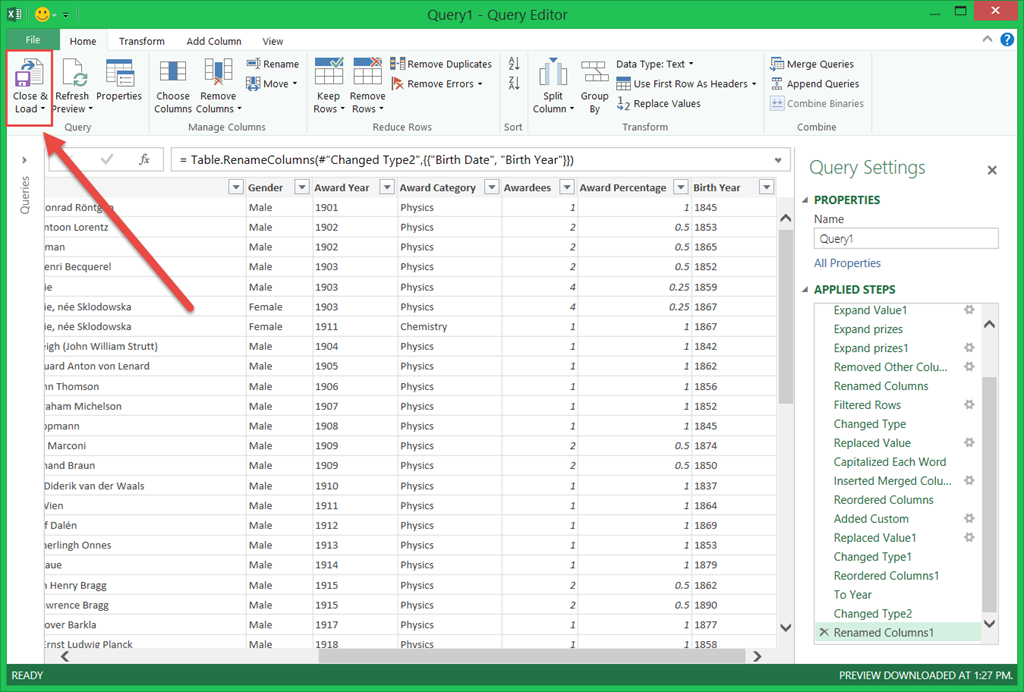Switch to the Transform tab
1024x692 pixels.
coord(142,41)
